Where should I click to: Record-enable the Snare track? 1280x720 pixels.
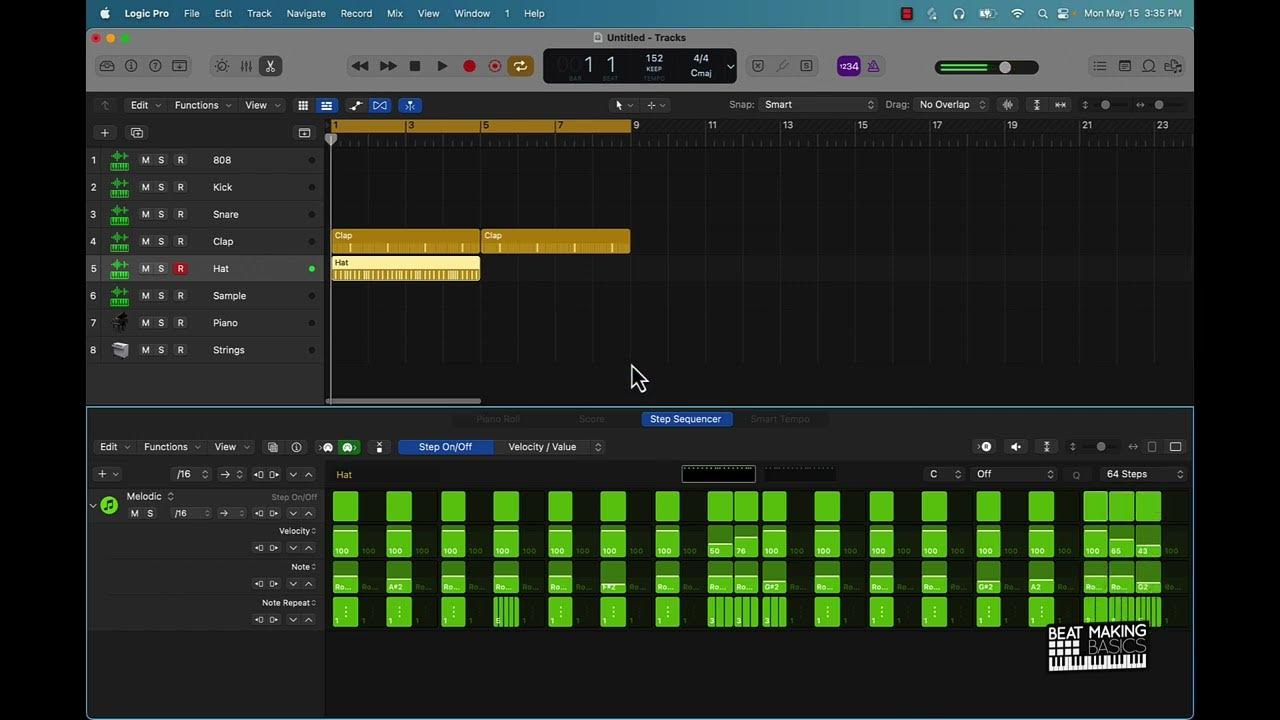[x=180, y=214]
